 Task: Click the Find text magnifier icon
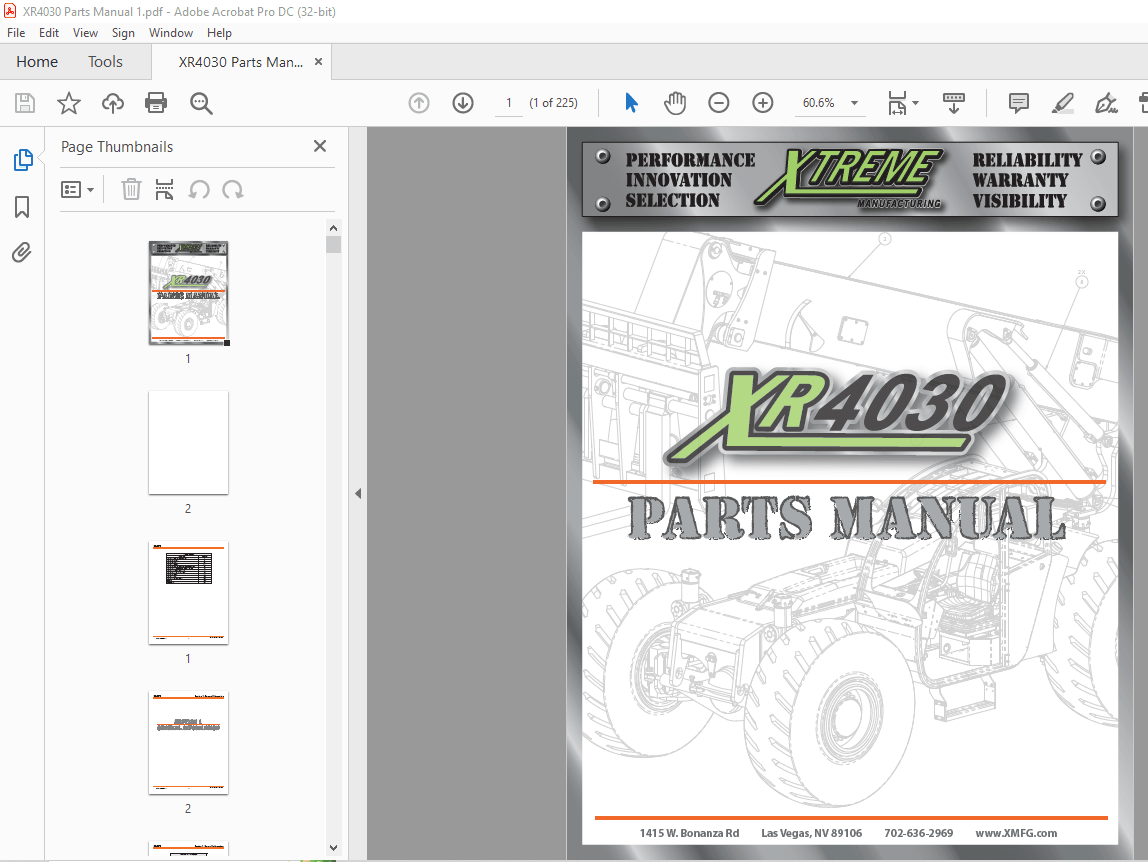point(201,103)
